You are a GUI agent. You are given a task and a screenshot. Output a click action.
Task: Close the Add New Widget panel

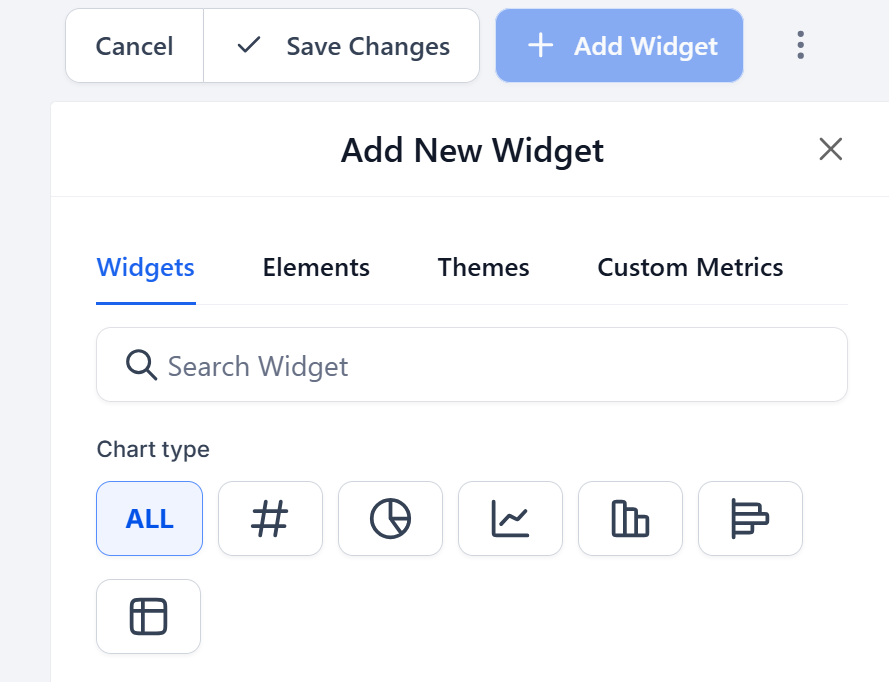831,149
